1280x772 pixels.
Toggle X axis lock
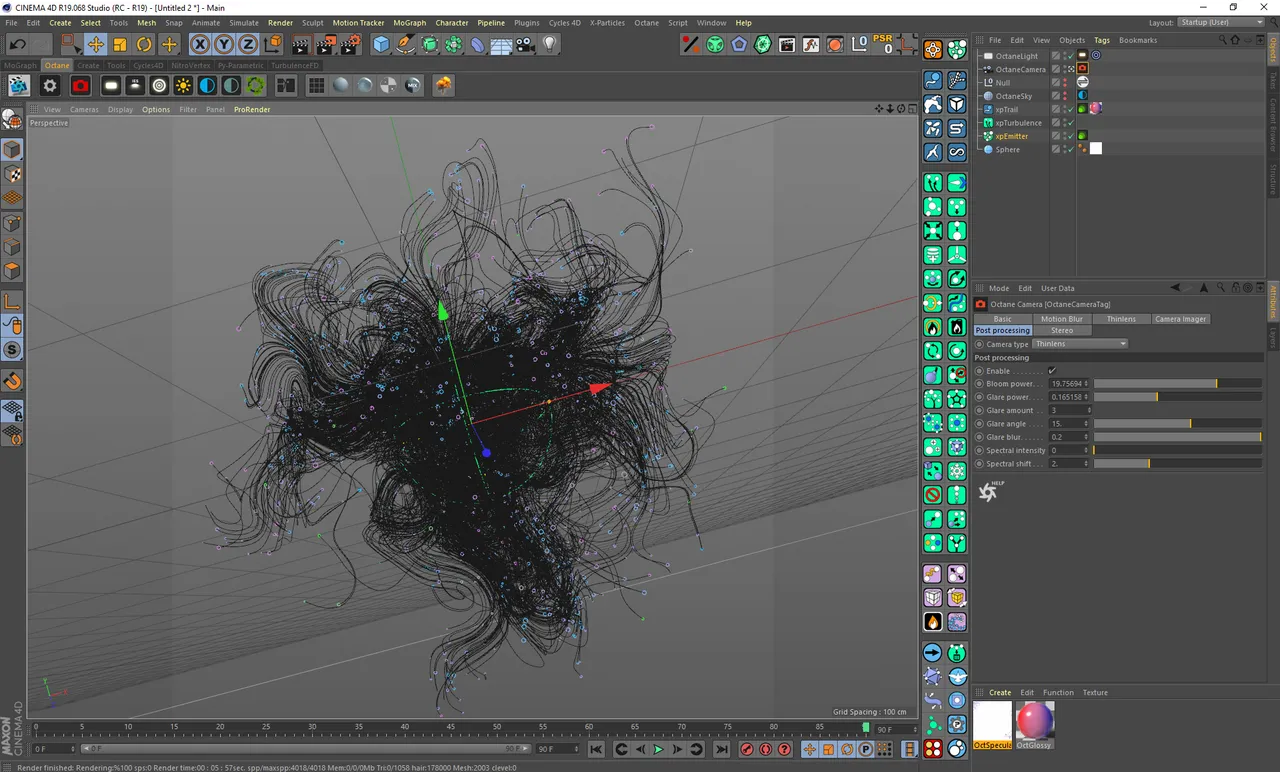click(x=200, y=44)
